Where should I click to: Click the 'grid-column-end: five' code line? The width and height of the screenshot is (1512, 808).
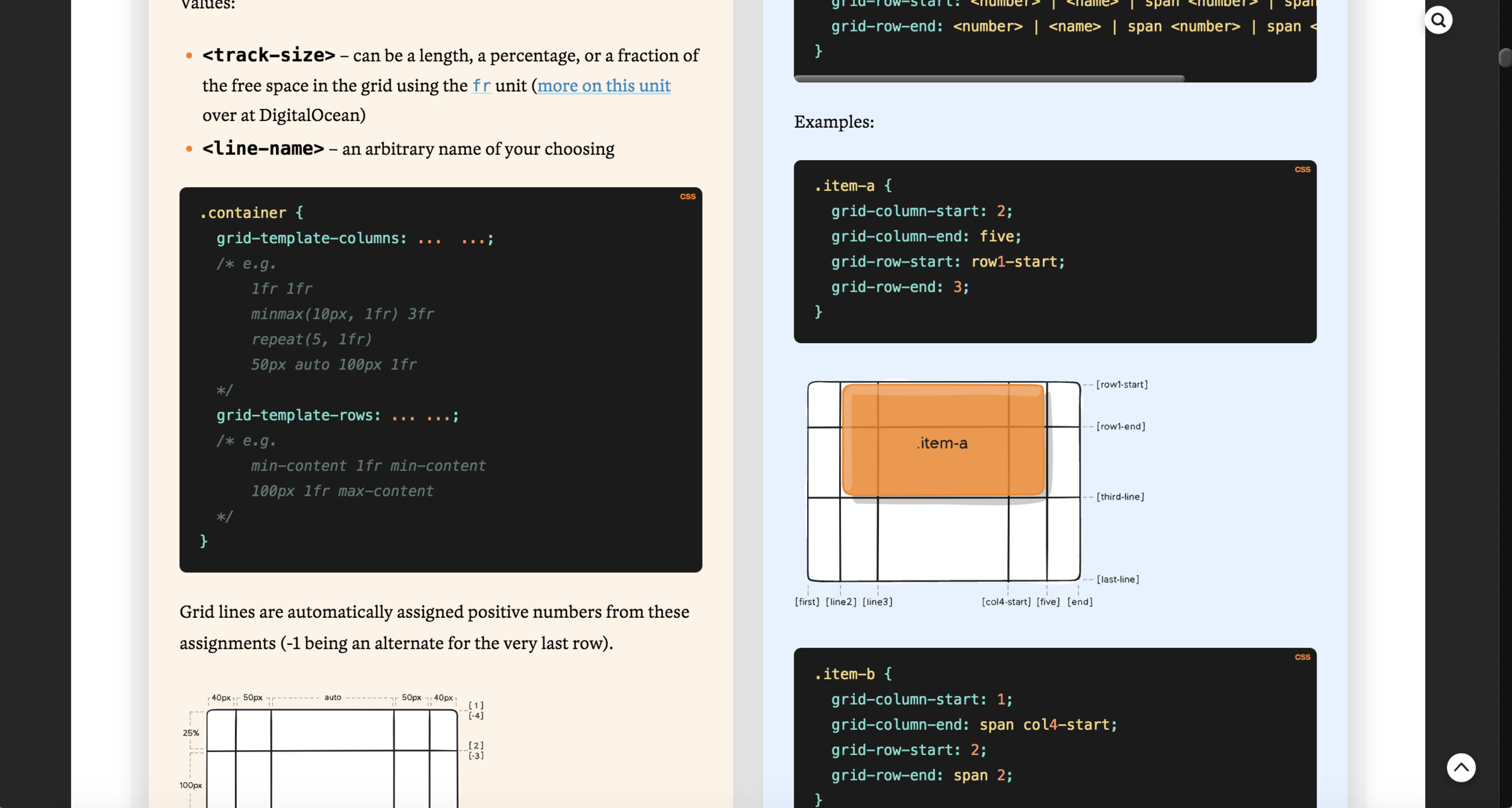(925, 237)
